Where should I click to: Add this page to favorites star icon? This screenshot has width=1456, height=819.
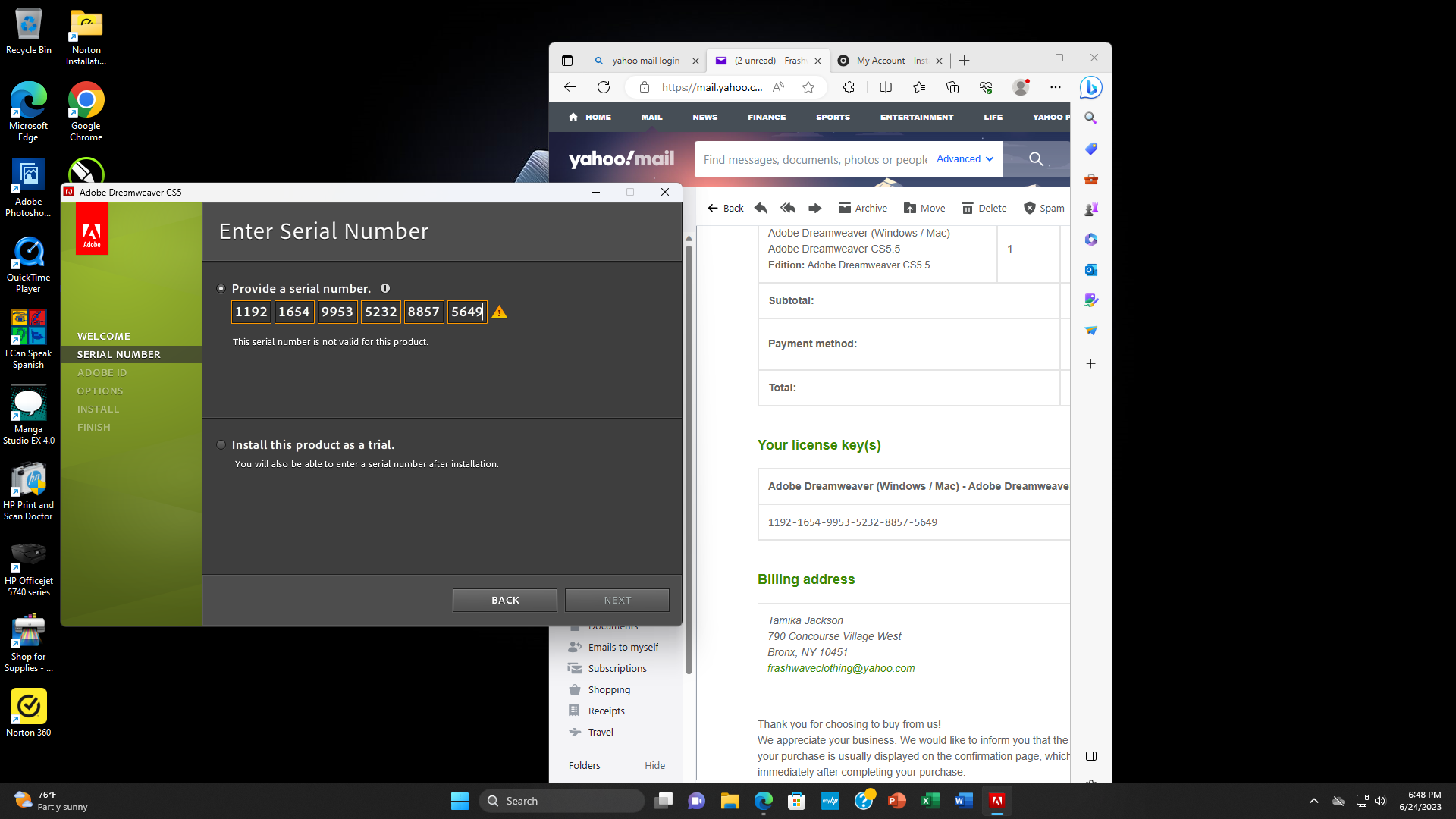point(808,87)
